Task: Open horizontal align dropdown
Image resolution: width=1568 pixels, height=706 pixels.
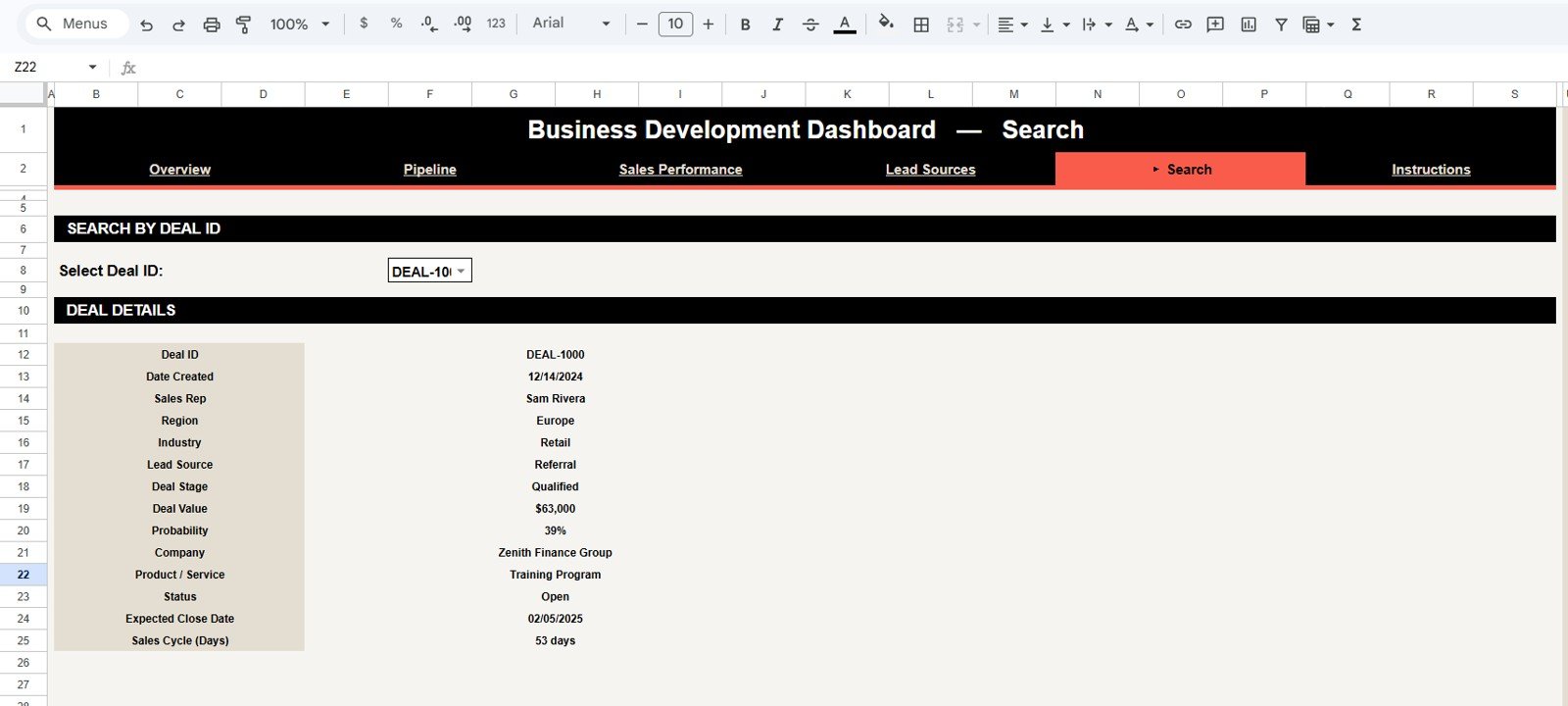Action: [x=1012, y=25]
